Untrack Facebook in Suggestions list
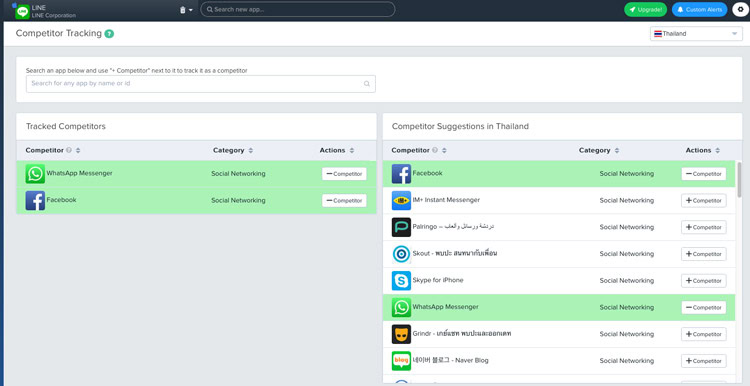This screenshot has width=750, height=386. (x=704, y=174)
